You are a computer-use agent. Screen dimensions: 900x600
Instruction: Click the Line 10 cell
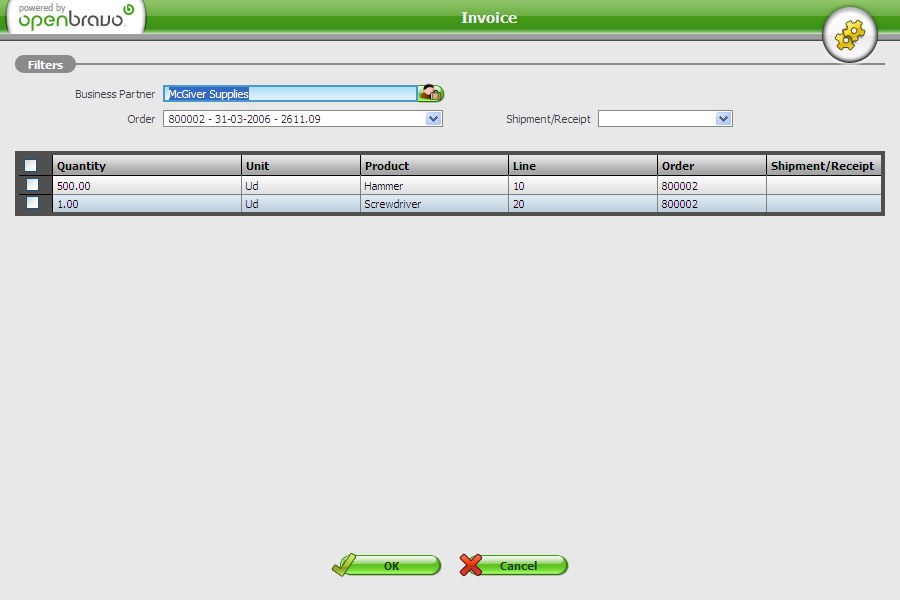coord(583,185)
